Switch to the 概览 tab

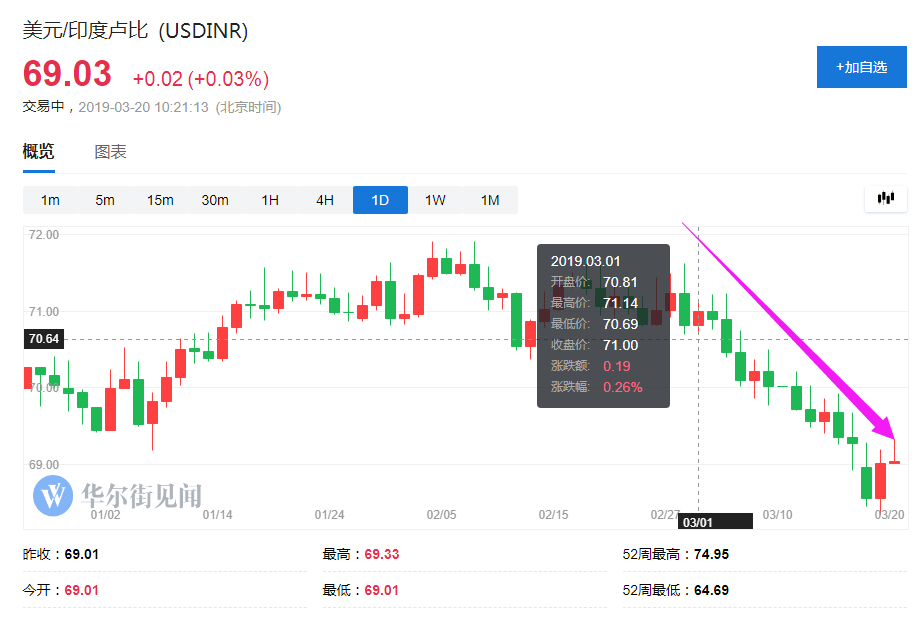pos(39,152)
